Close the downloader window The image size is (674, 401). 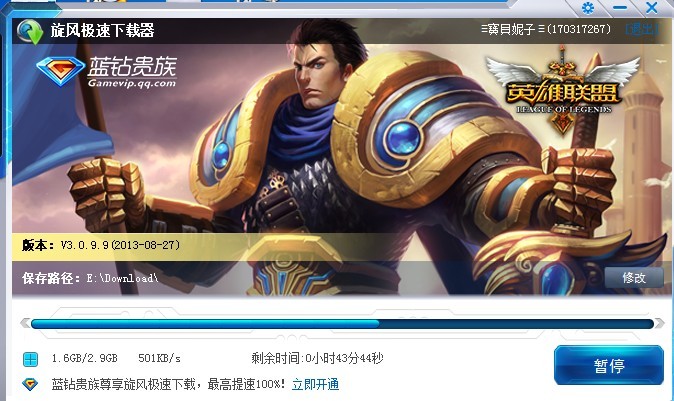point(651,8)
